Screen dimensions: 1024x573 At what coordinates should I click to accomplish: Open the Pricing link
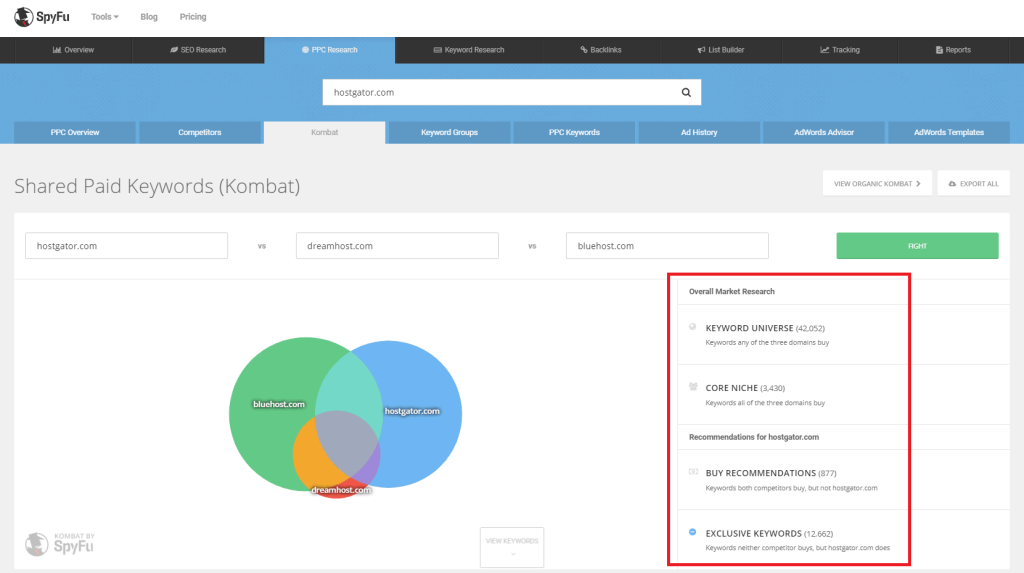coord(193,17)
